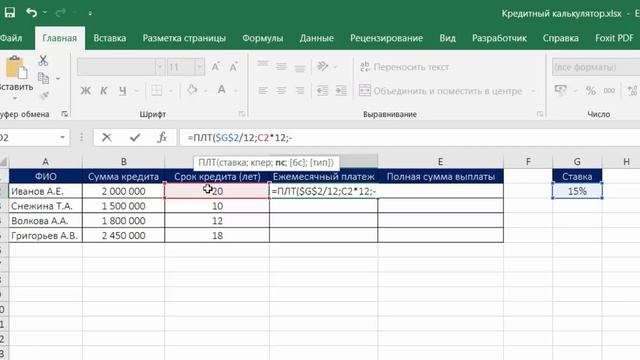Switch to the Разработчик tab

coord(499,38)
